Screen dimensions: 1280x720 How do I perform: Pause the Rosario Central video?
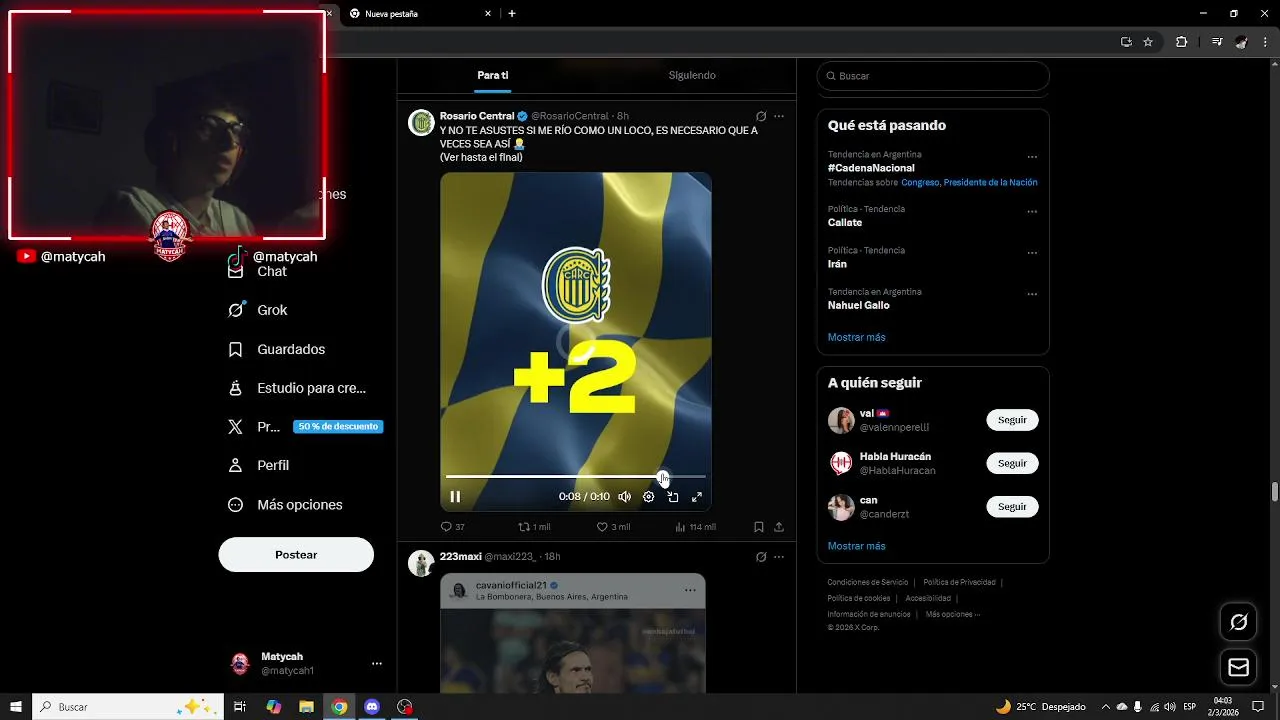pos(455,497)
